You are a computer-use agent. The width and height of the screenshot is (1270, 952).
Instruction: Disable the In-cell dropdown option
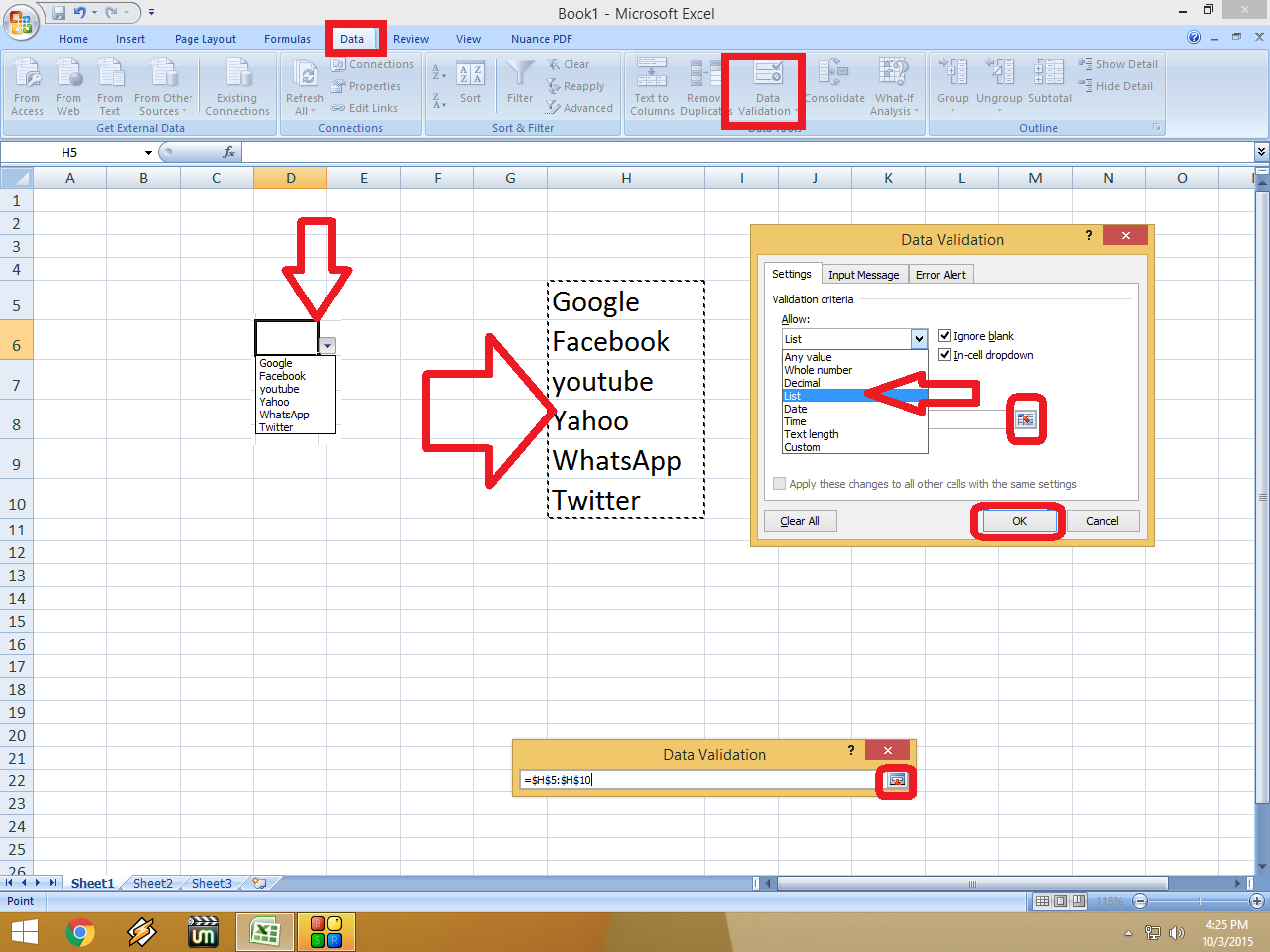pos(944,354)
